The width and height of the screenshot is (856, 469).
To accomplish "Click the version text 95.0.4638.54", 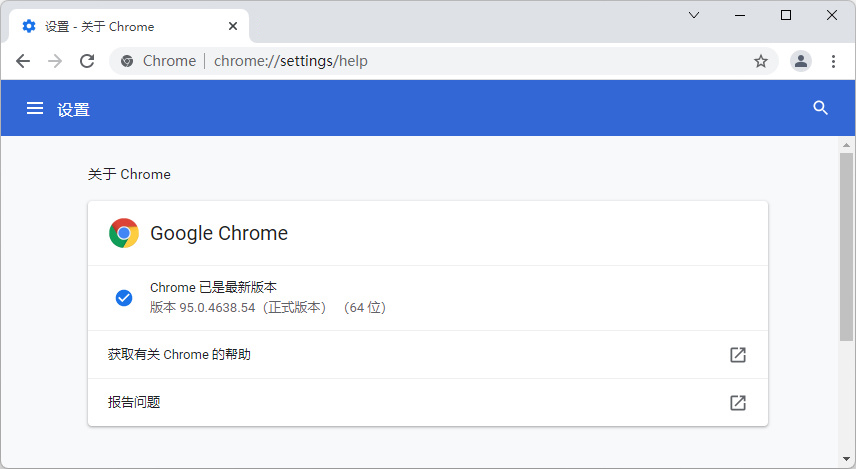I will (217, 308).
